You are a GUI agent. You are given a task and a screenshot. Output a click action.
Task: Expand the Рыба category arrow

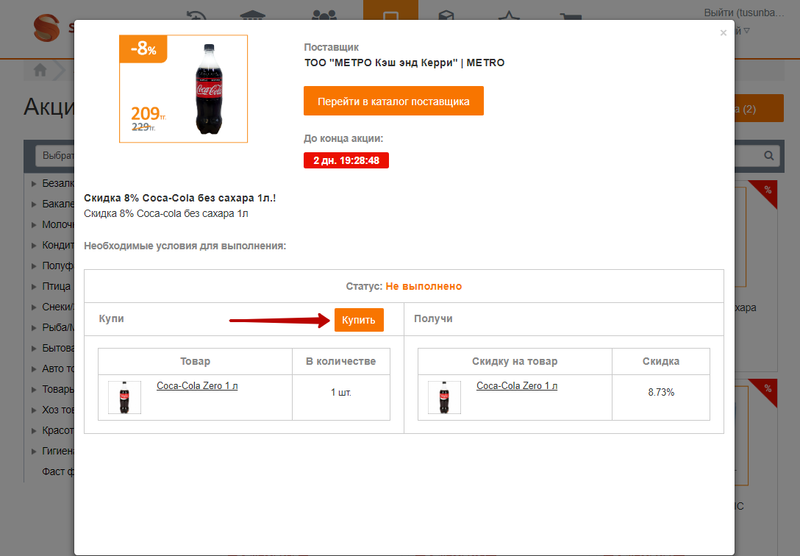(34, 327)
